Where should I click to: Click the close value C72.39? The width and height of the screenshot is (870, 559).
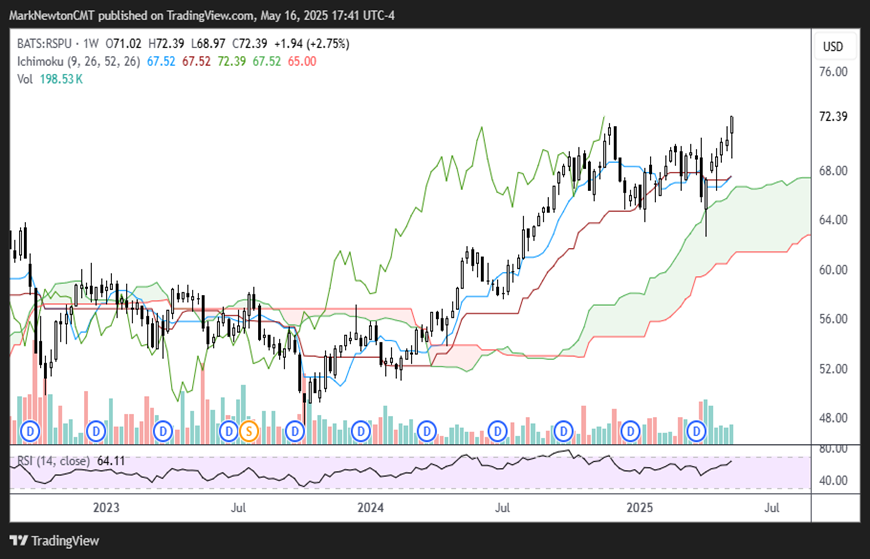point(250,44)
